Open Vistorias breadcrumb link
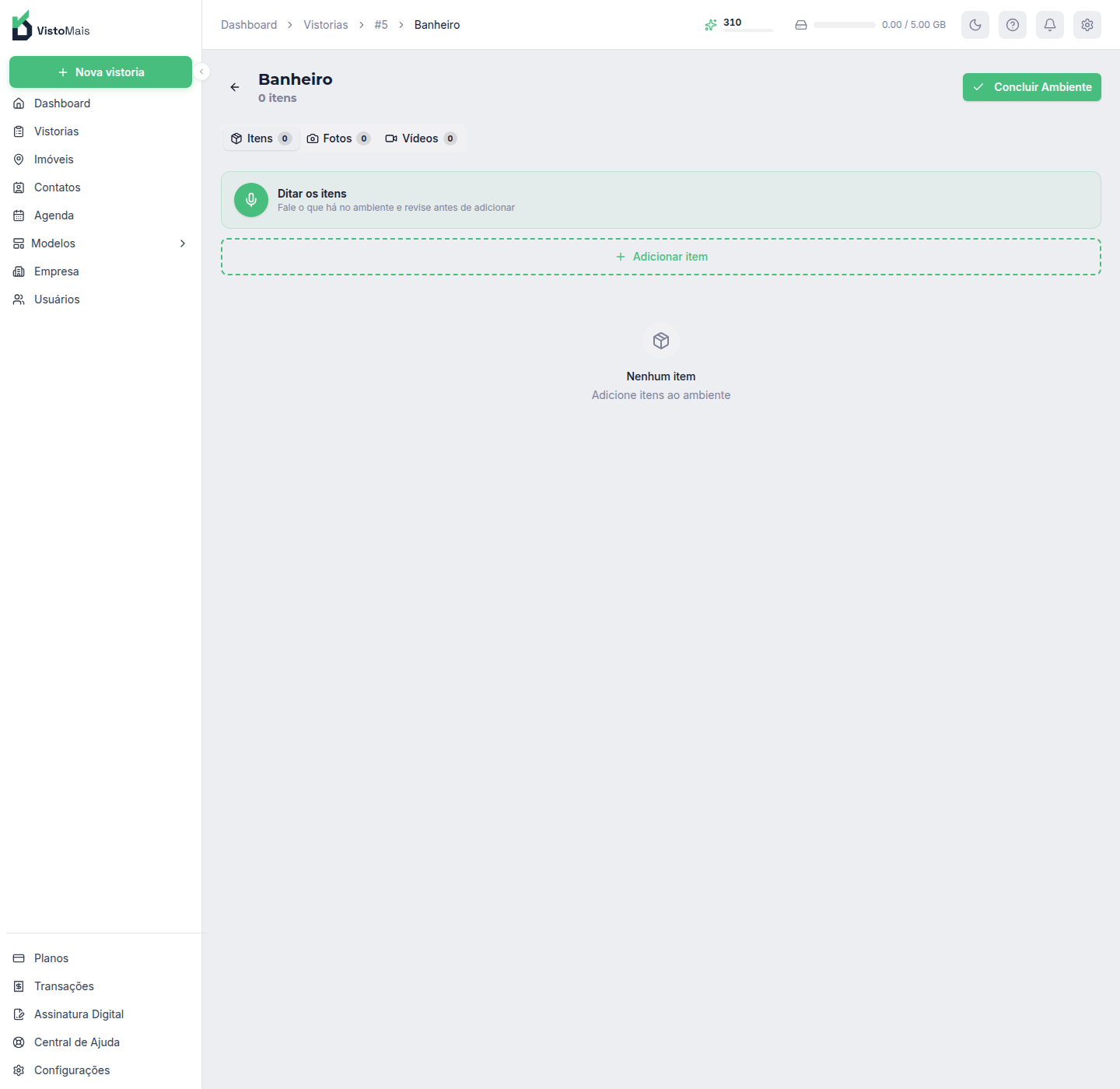The image size is (1120, 1089). [326, 25]
